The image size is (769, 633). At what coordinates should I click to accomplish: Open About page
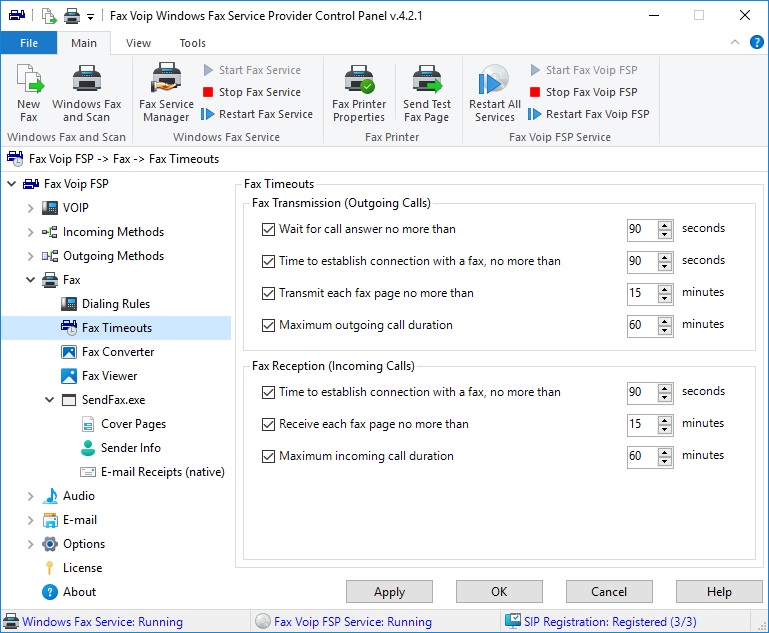coord(79,592)
